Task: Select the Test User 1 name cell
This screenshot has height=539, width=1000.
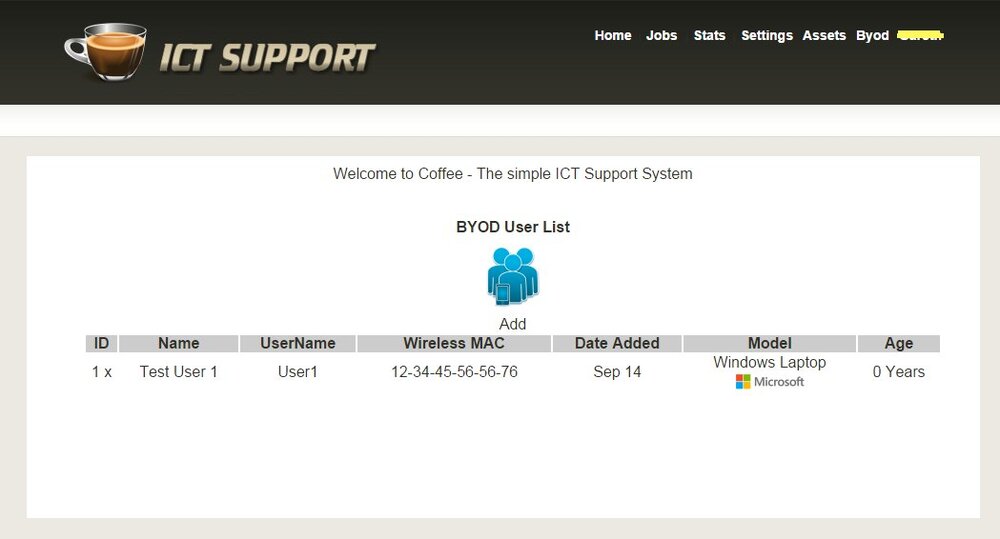Action: [x=179, y=372]
